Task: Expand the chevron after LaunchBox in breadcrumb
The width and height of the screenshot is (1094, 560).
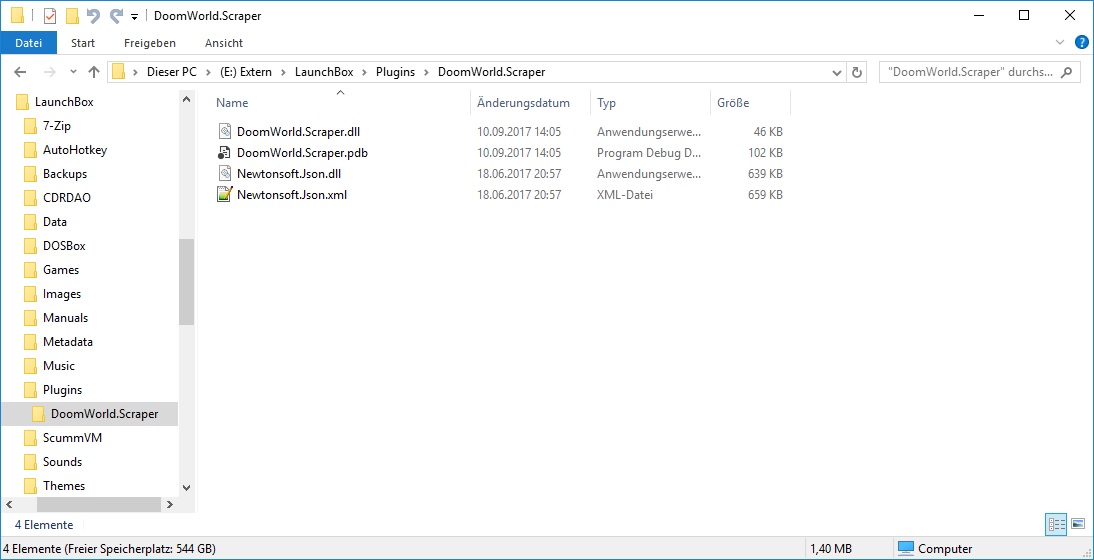Action: 364,72
